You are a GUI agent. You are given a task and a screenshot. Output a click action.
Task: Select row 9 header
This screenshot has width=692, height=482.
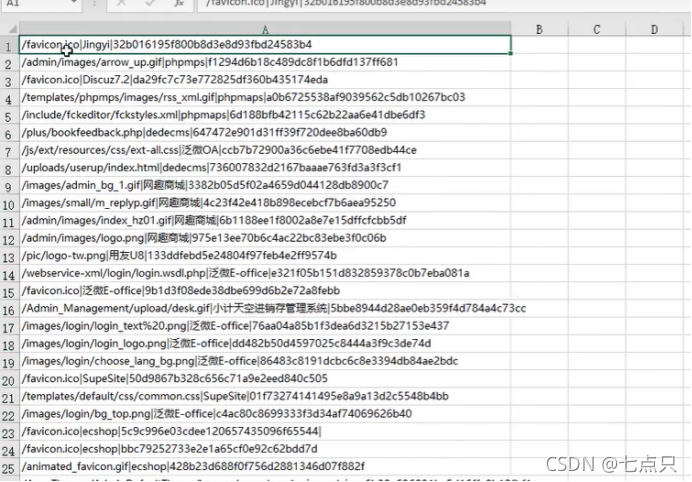pos(9,186)
